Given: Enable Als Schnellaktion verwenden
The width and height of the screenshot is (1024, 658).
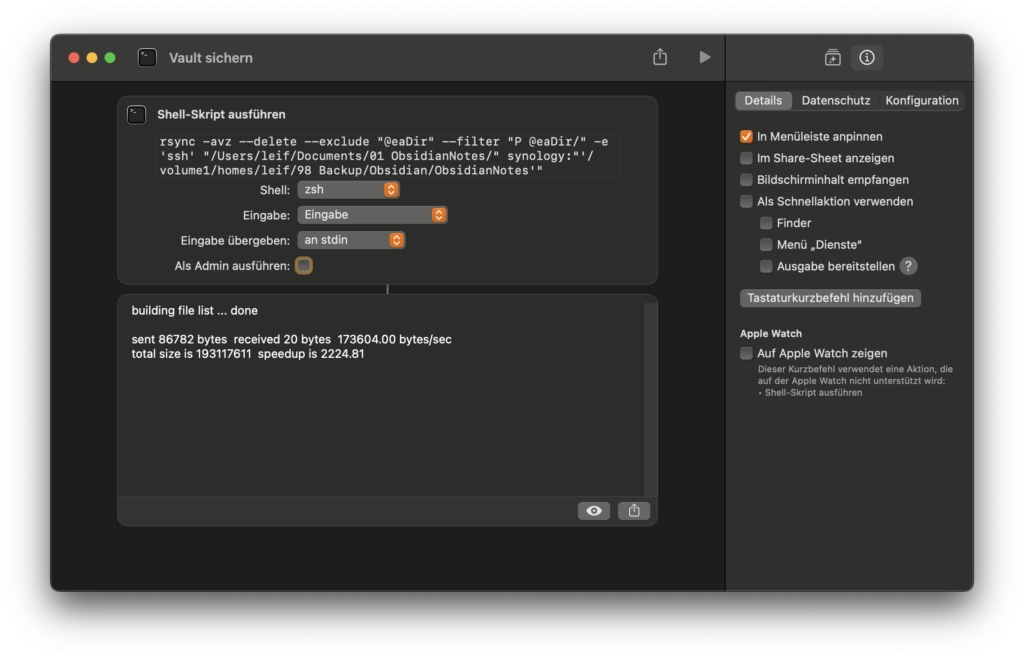Looking at the screenshot, I should point(746,201).
